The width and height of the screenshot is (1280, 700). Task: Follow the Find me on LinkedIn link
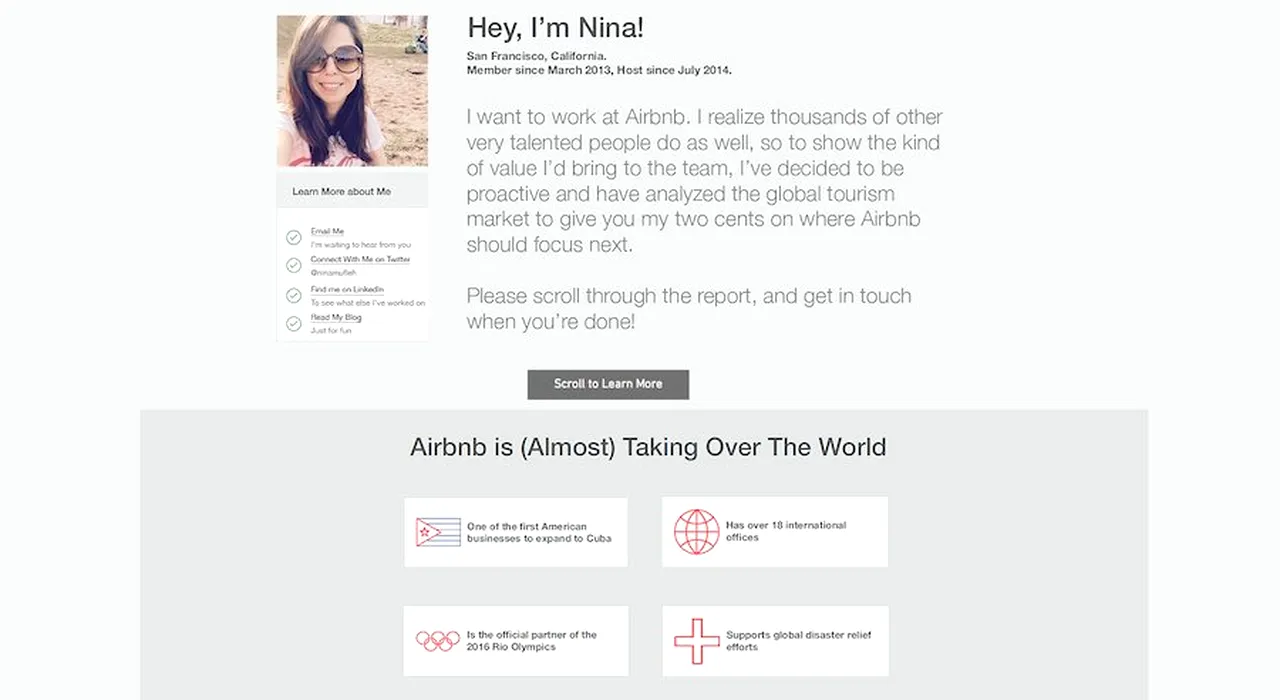click(x=347, y=289)
